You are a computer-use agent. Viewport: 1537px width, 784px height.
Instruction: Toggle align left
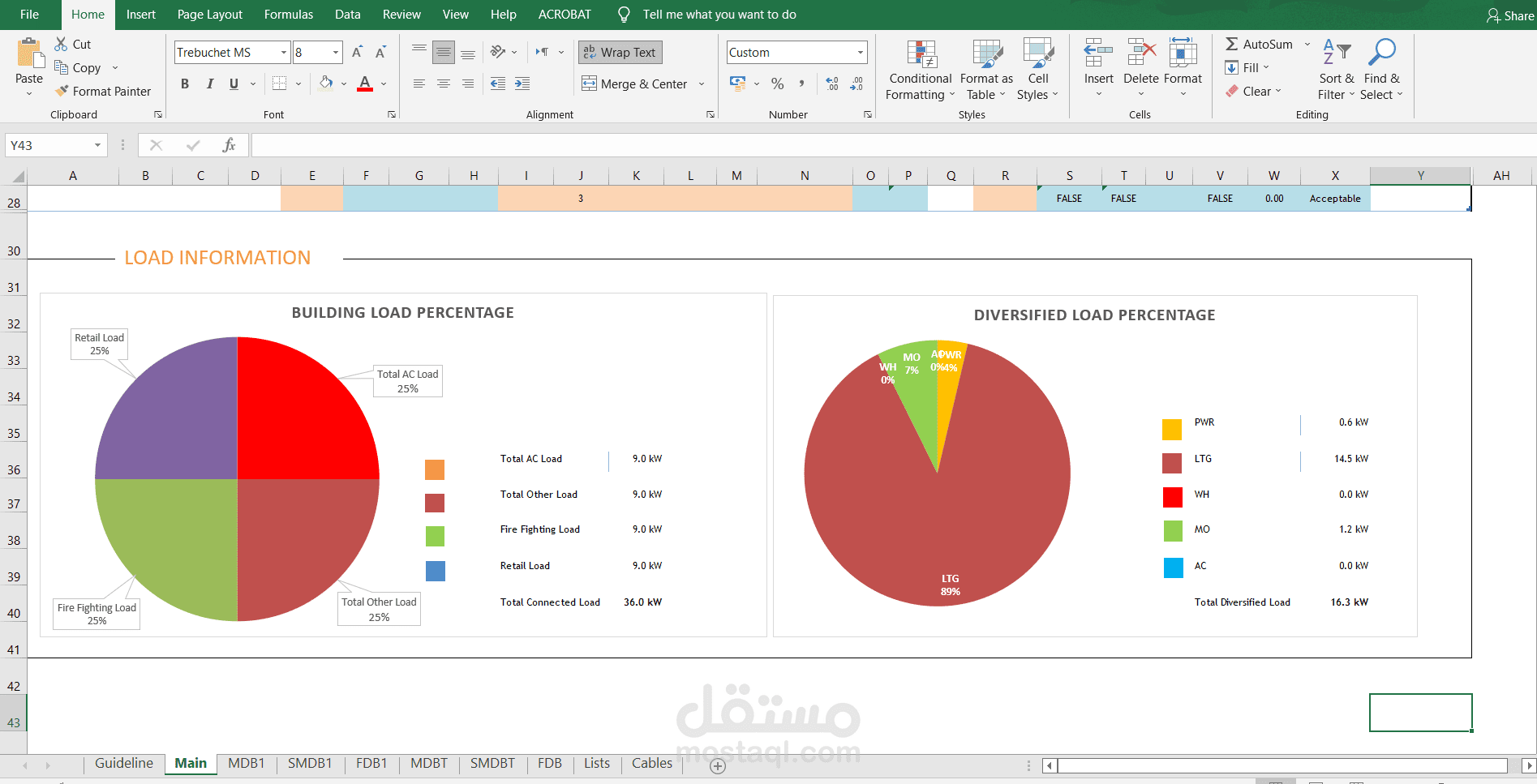click(419, 84)
